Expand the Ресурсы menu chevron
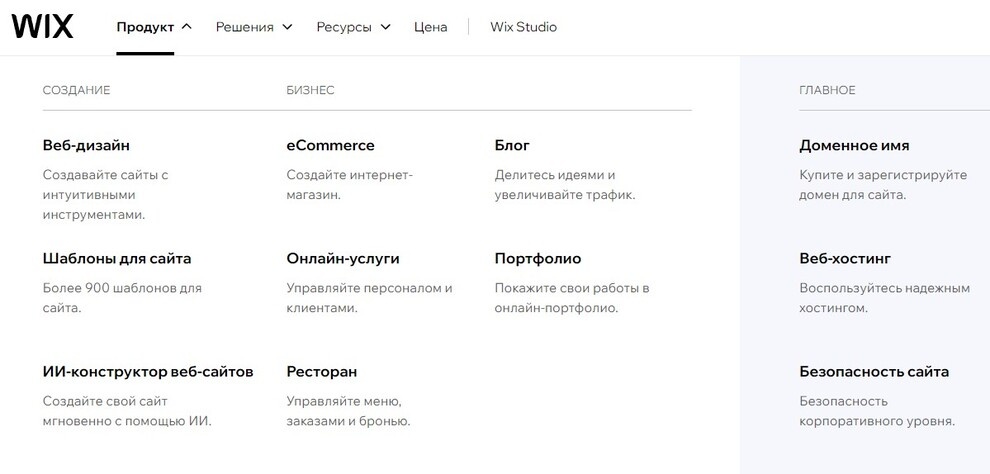This screenshot has width=990, height=474. coord(386,27)
